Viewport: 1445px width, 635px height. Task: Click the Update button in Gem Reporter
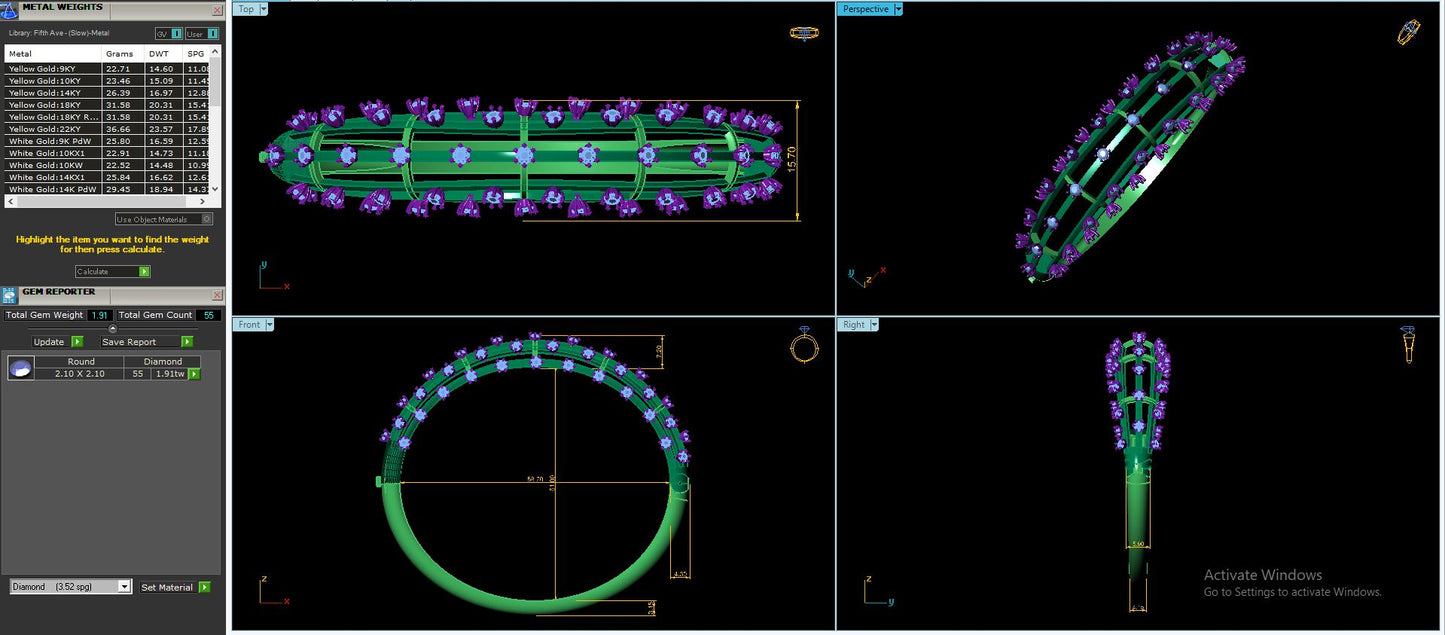[x=57, y=342]
